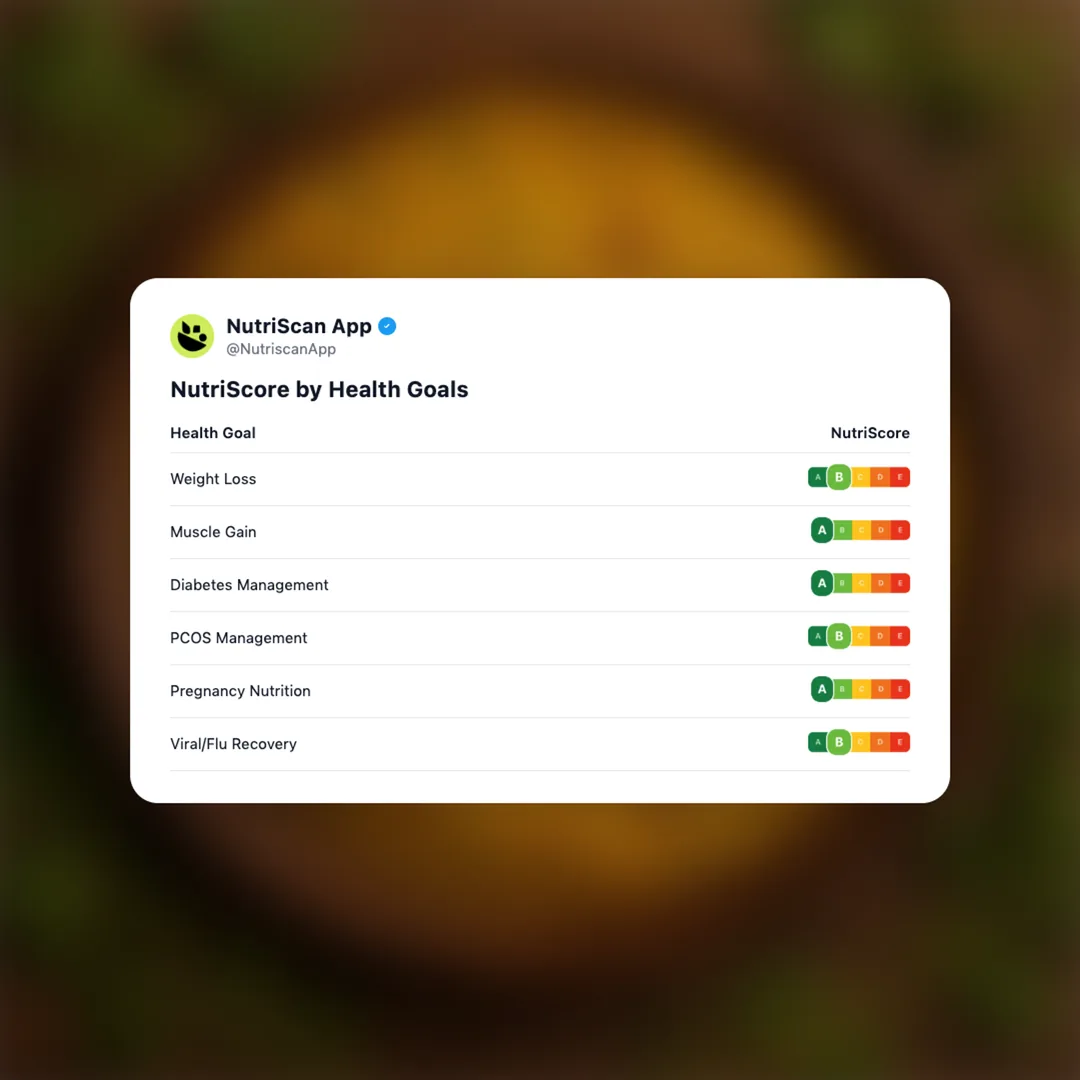Select the PCOS Management row label

239,638
